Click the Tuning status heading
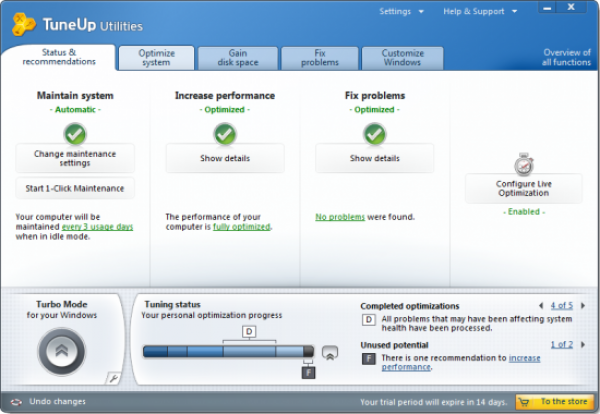The height and width of the screenshot is (414, 600). tap(173, 305)
